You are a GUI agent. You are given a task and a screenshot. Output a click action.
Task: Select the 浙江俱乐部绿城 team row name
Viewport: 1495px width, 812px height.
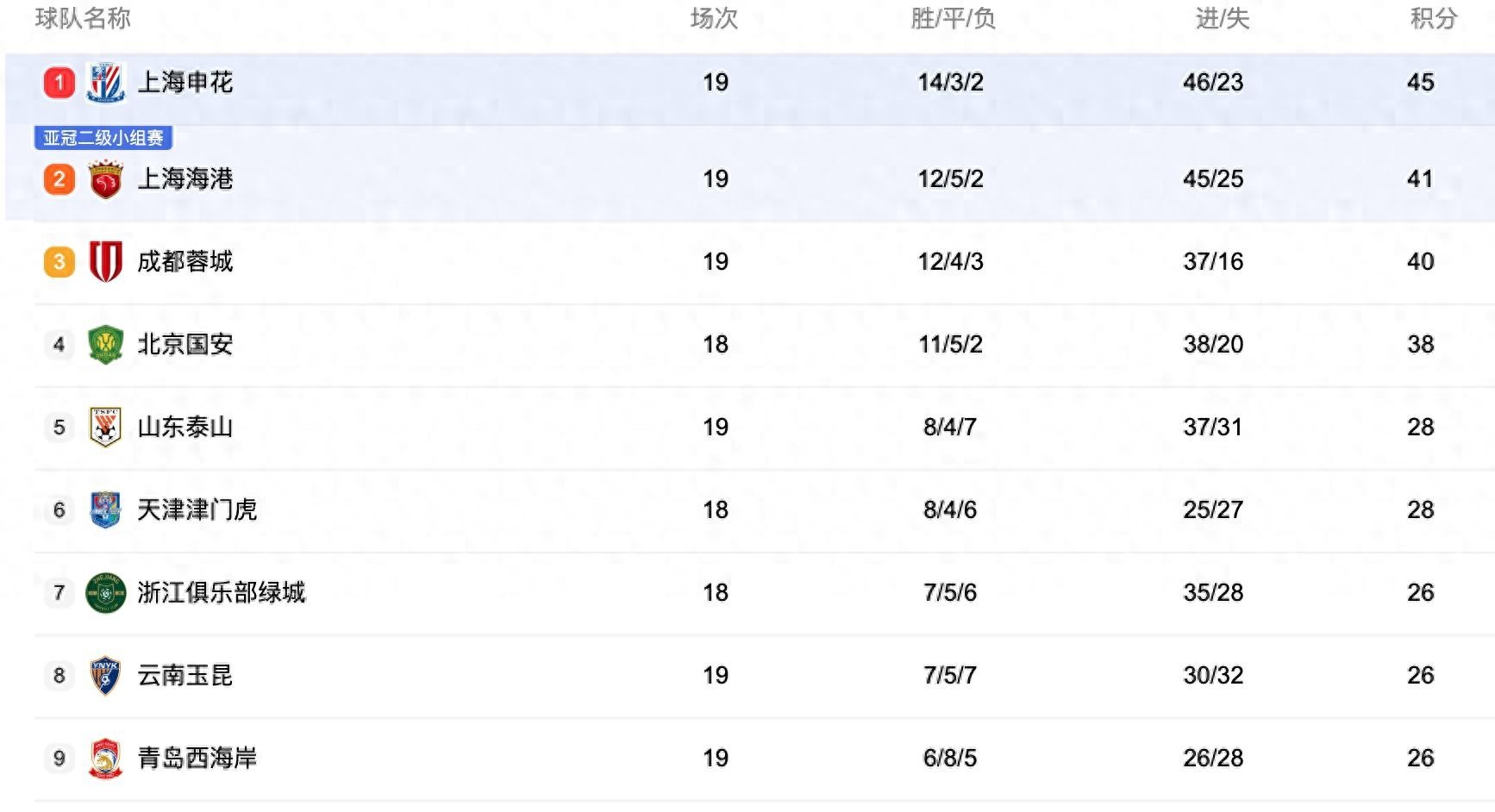coord(222,592)
